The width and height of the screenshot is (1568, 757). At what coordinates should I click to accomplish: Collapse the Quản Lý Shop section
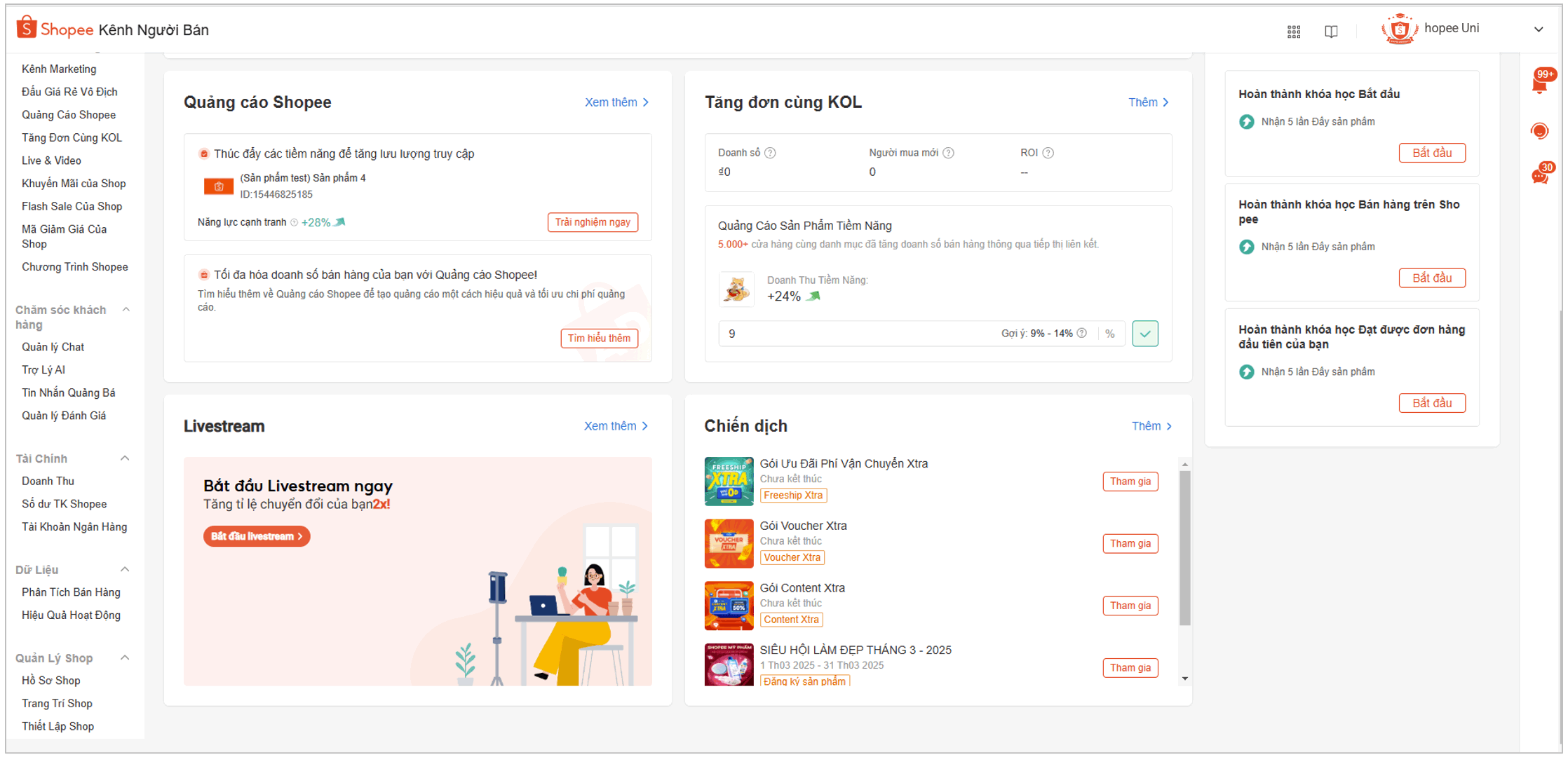click(x=125, y=658)
